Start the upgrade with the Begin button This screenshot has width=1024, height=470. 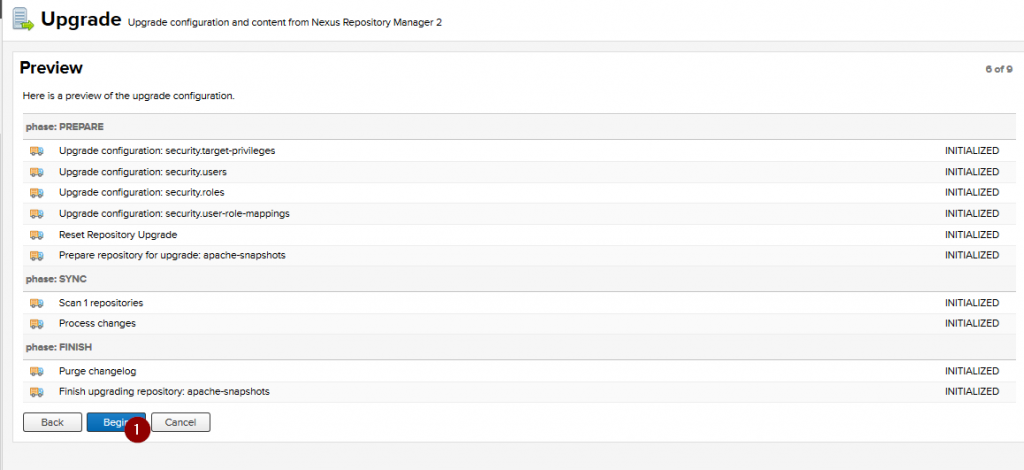110,422
